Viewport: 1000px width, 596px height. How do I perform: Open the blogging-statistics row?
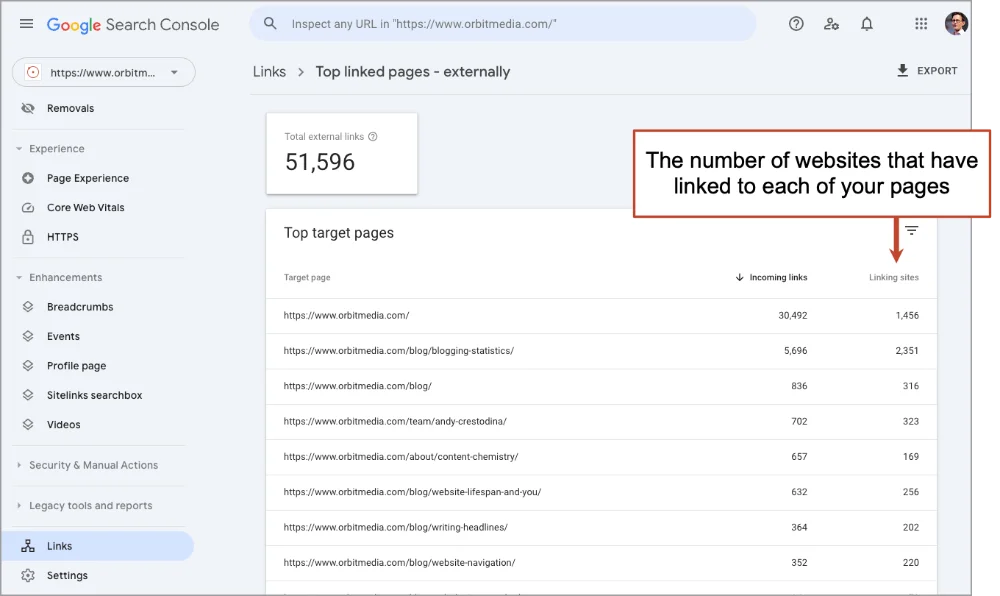[601, 351]
